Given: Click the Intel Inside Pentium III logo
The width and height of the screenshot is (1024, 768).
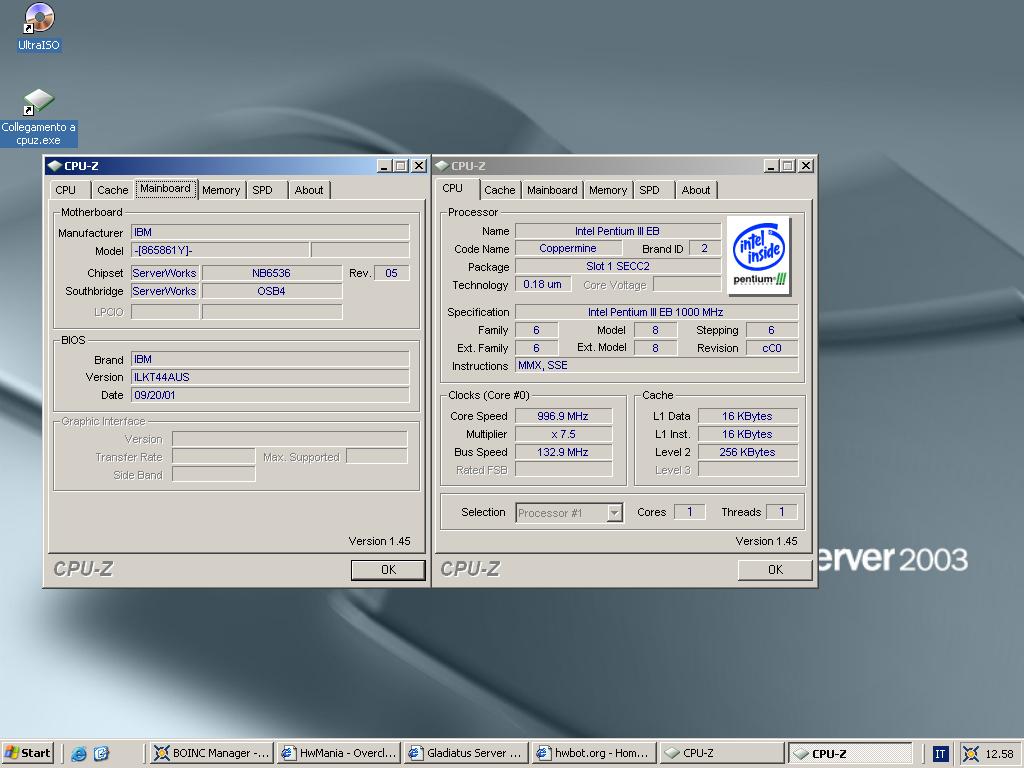Looking at the screenshot, I should click(758, 256).
